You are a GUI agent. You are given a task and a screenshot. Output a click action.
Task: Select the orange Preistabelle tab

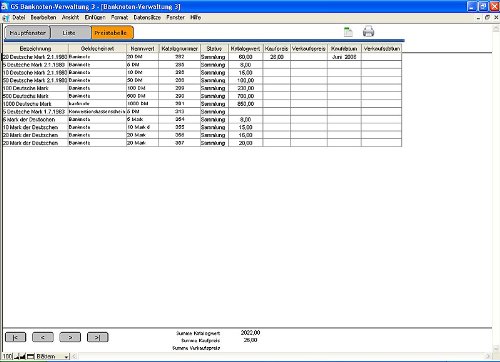[112, 33]
